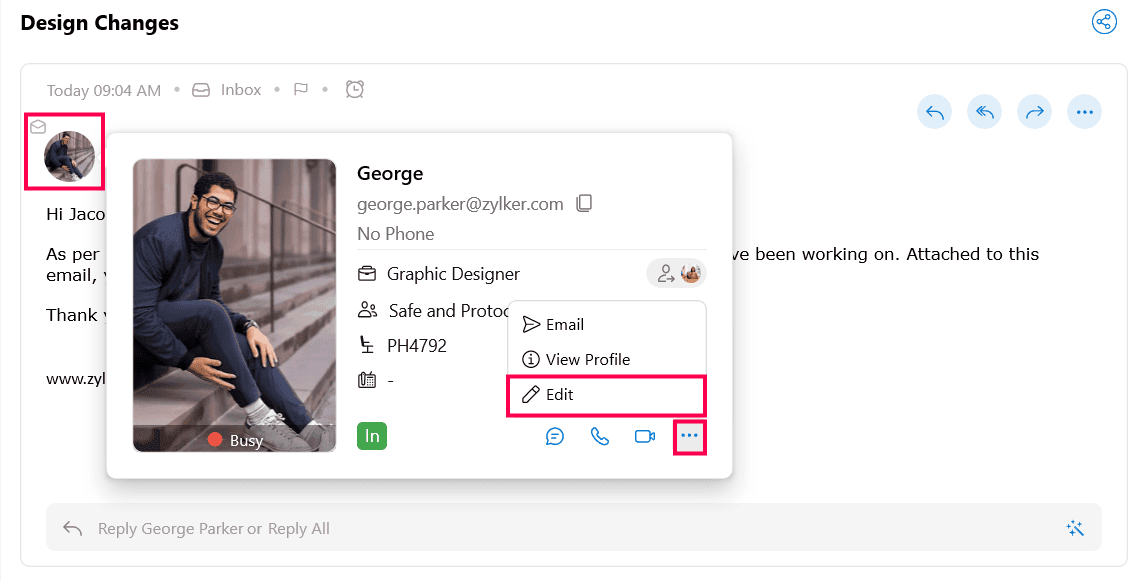Click the small envelope icon above avatar
The width and height of the screenshot is (1143, 581).
(38, 127)
